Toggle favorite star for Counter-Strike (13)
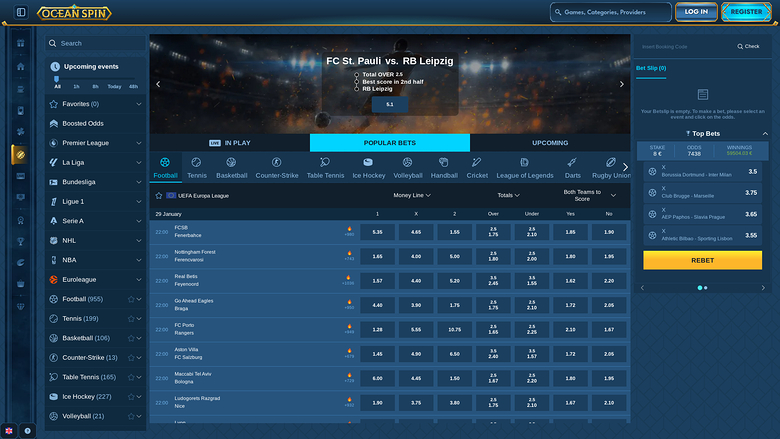 tap(131, 357)
